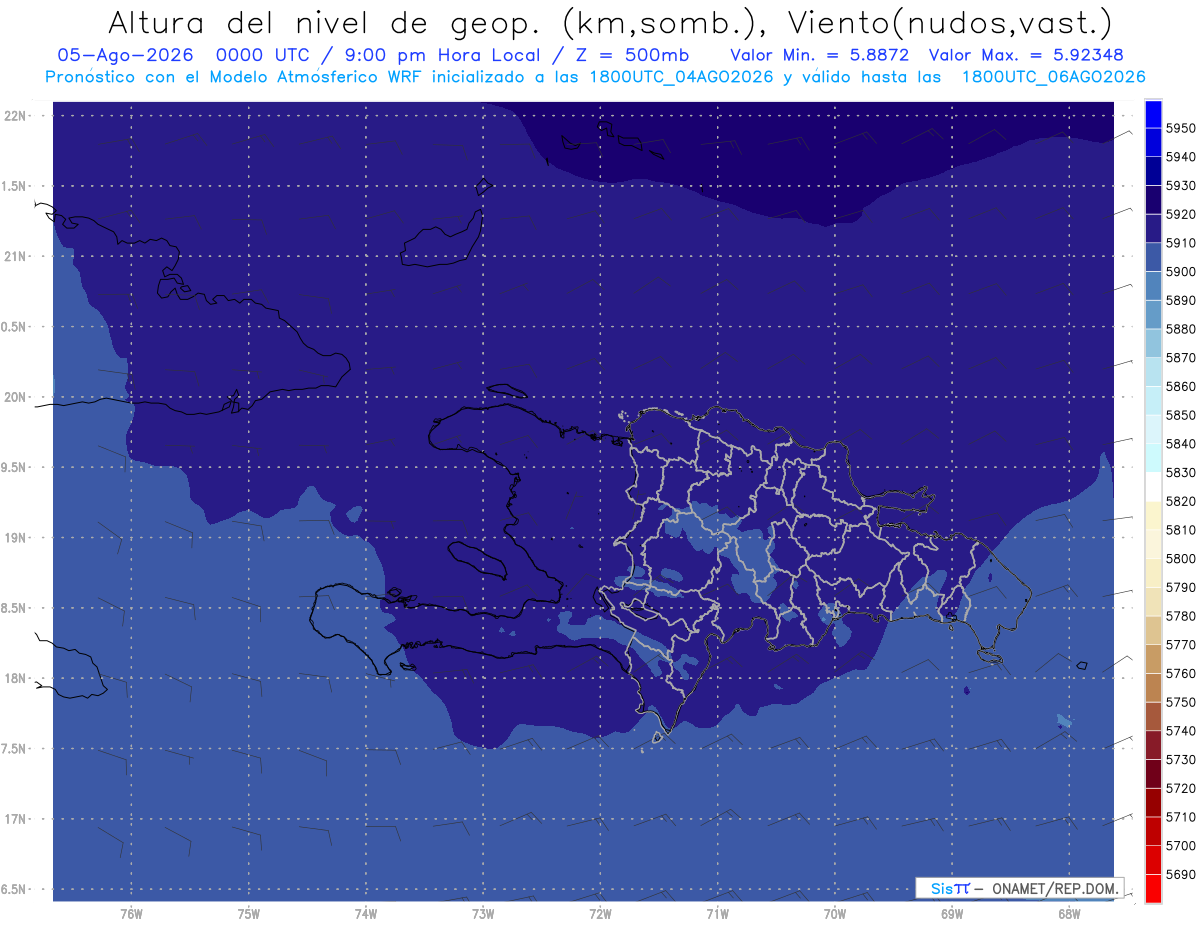Select the '5820' colorbar value
1200x927 pixels.
1180,501
